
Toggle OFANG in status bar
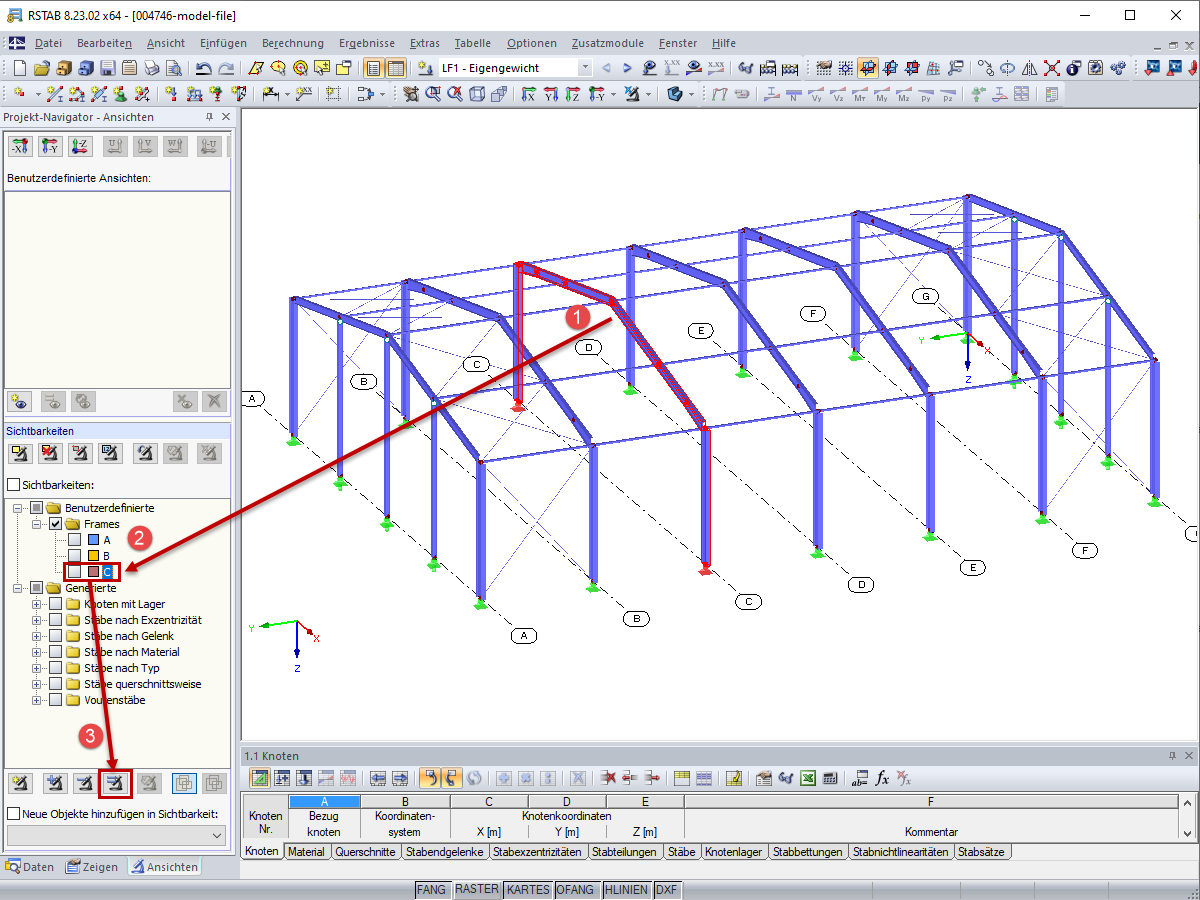[x=577, y=889]
